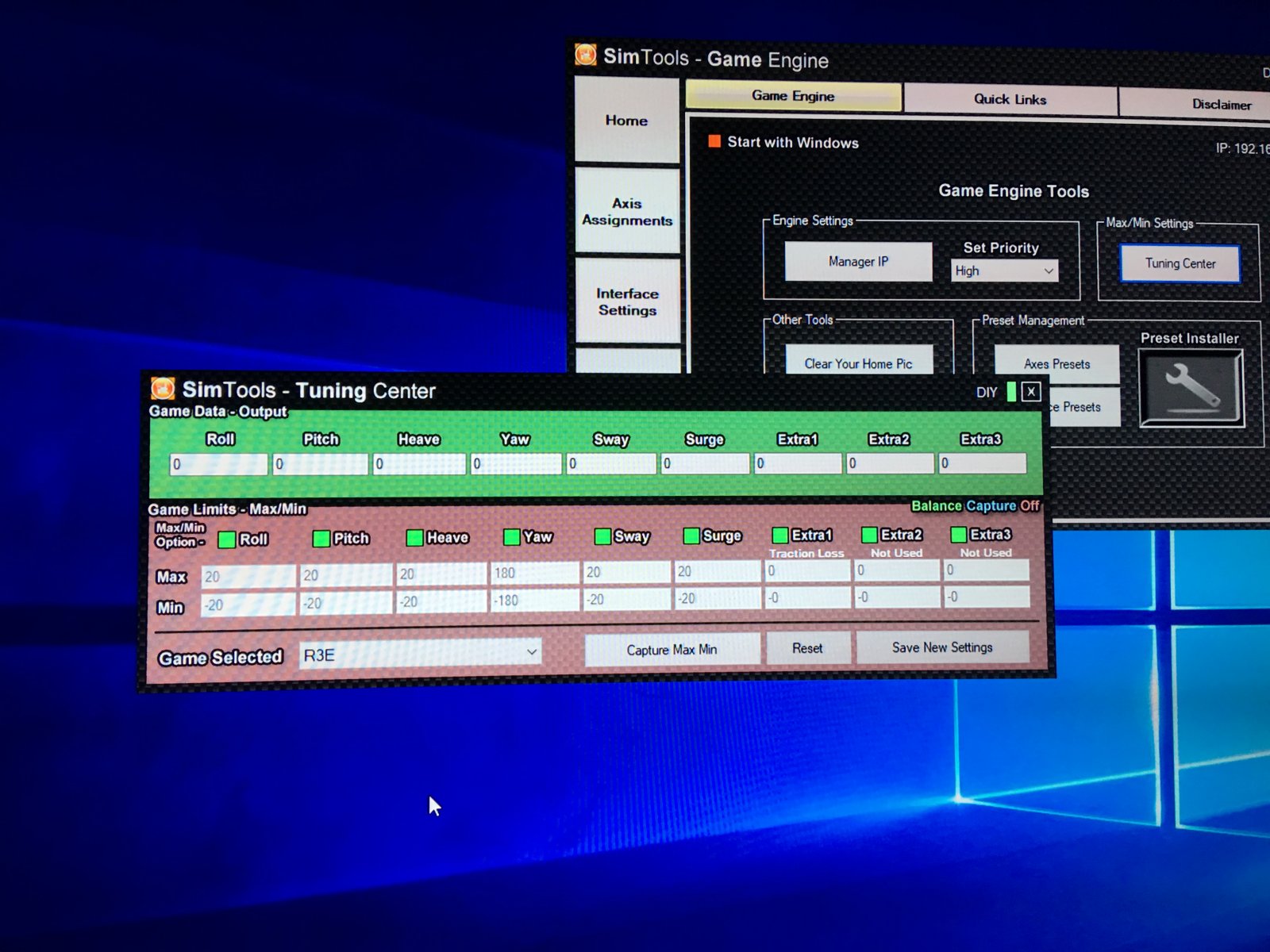Viewport: 1270px width, 952px height.
Task: Click the Heave game data output field
Action: 419,463
